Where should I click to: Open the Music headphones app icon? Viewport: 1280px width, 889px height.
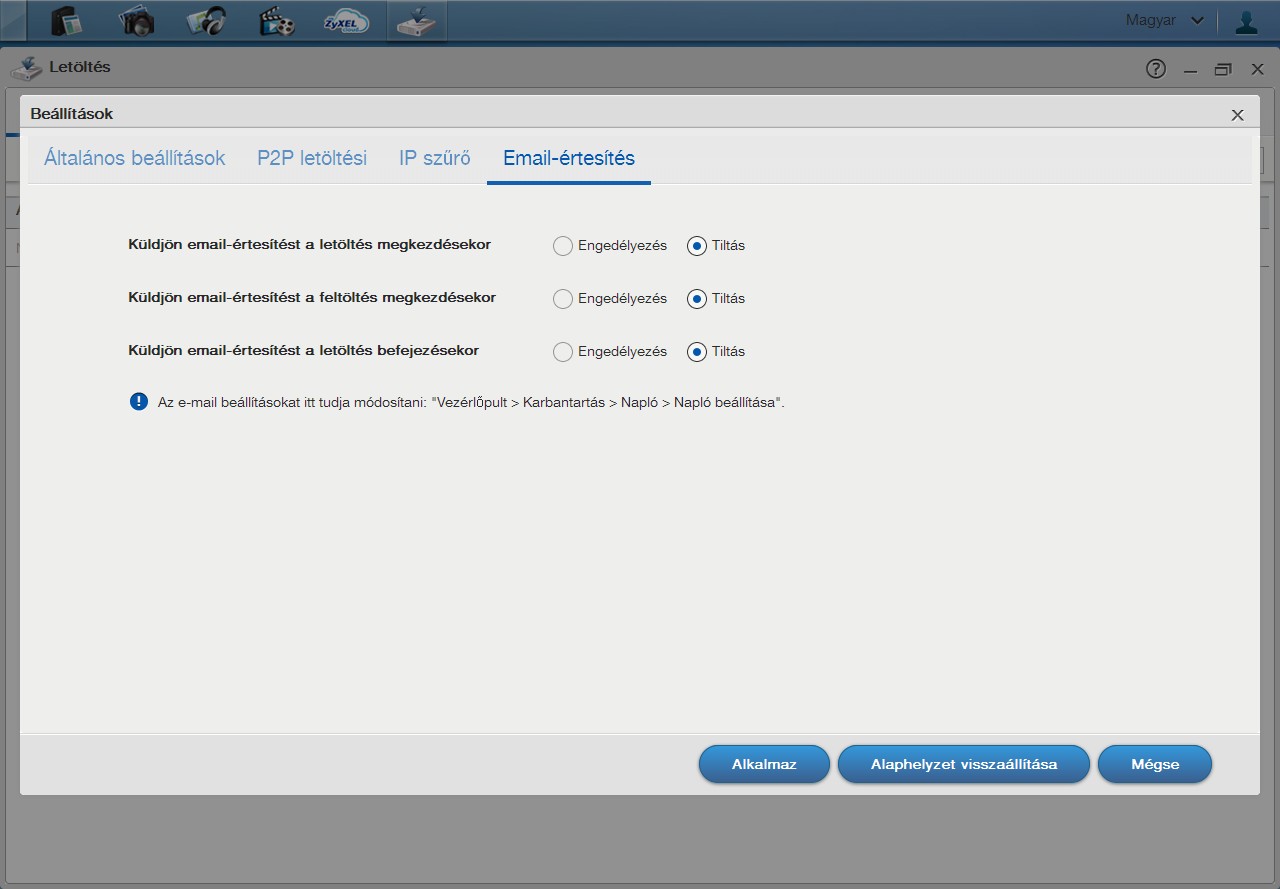(206, 21)
